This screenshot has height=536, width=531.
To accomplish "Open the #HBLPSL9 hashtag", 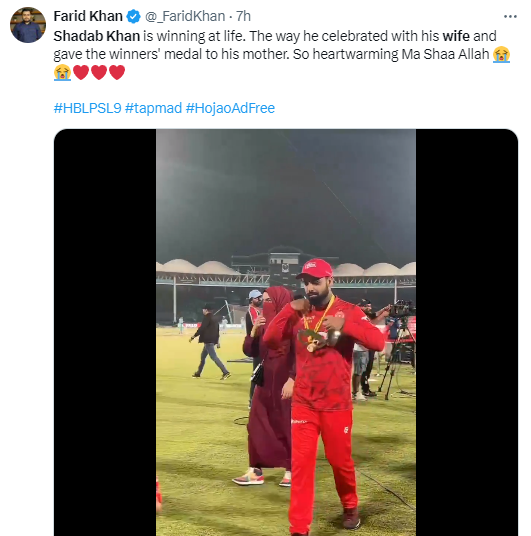I will (x=88, y=108).
